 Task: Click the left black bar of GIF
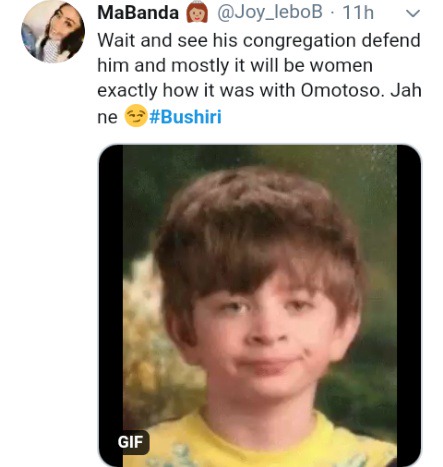click(x=111, y=306)
